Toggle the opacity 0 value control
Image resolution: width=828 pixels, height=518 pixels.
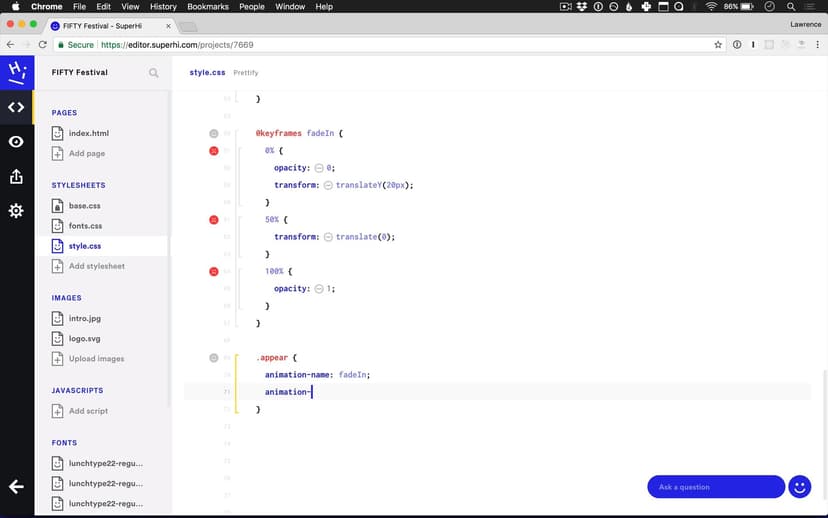(319, 168)
